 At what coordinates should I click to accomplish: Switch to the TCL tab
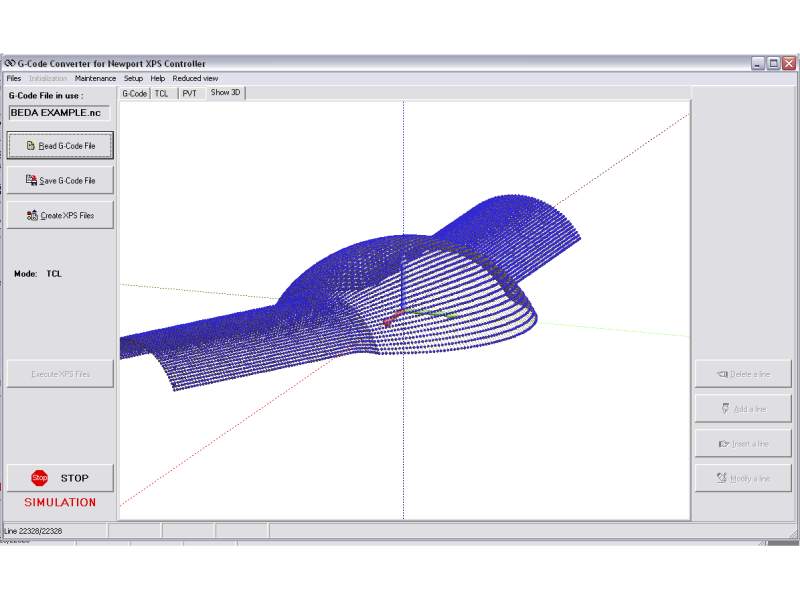tap(161, 93)
